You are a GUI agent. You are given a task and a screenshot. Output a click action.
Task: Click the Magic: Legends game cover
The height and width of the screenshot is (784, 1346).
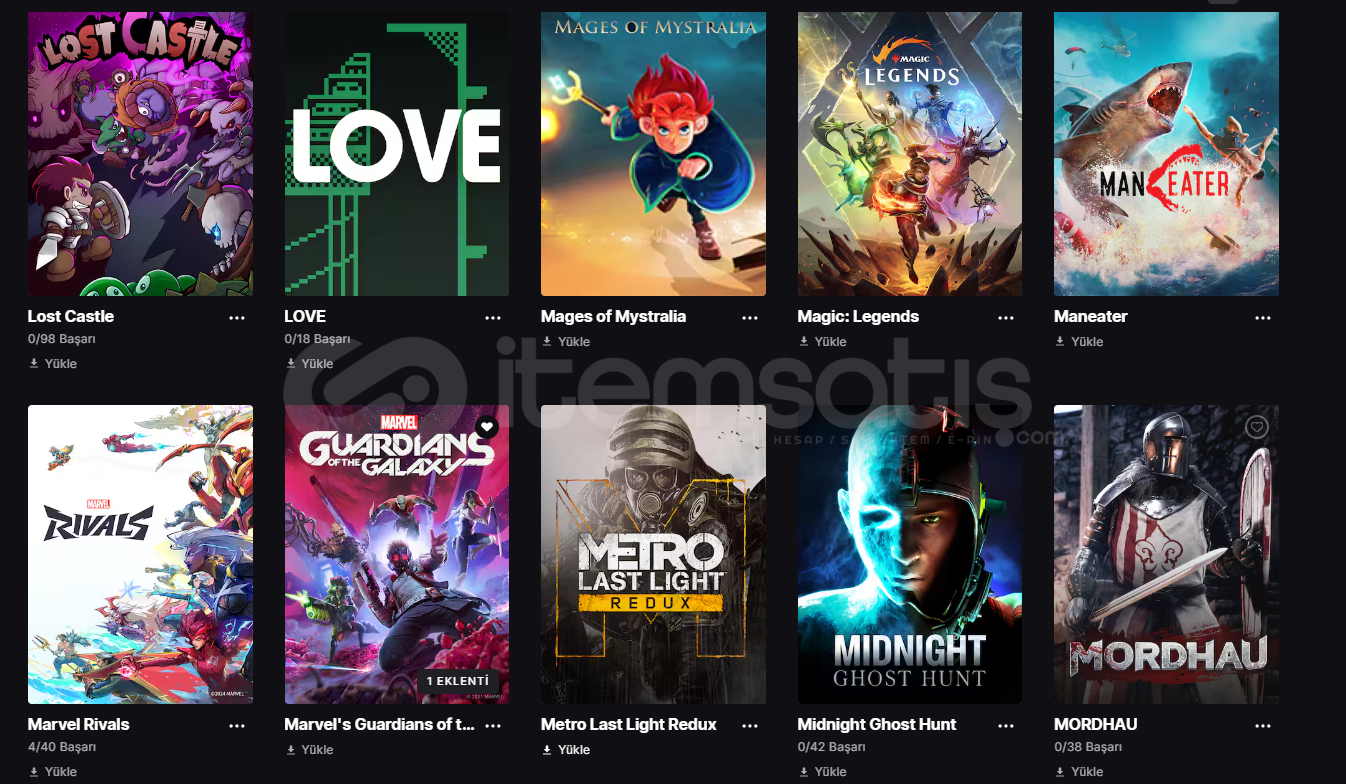pos(910,154)
